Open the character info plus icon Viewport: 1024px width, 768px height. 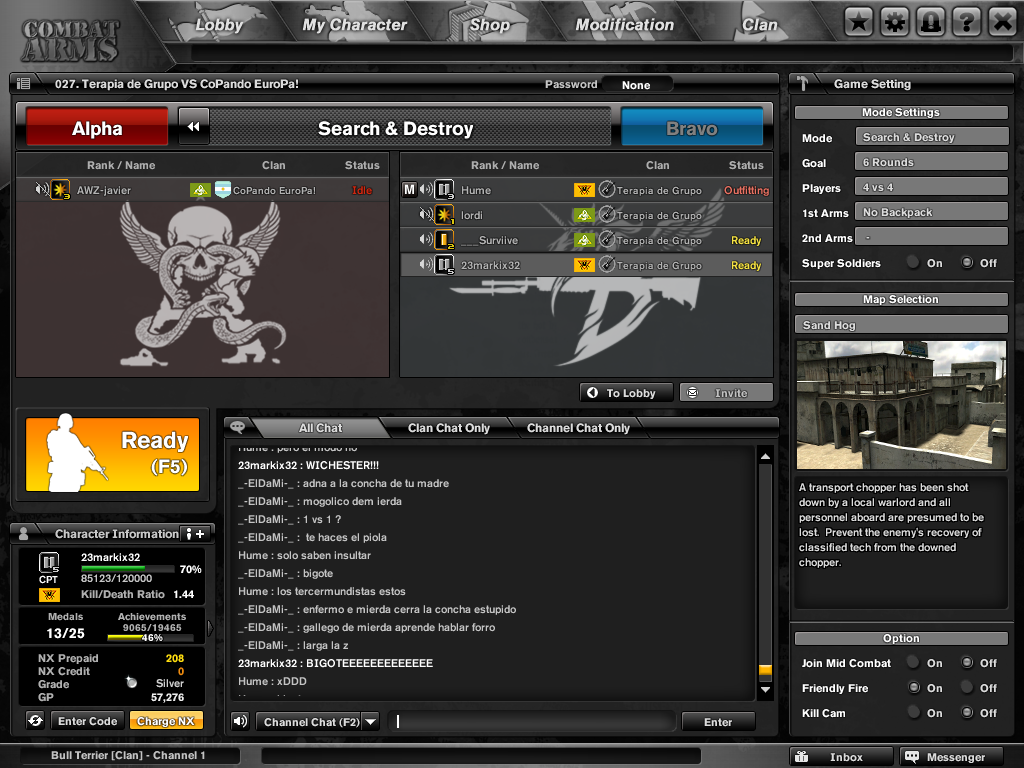coord(194,534)
